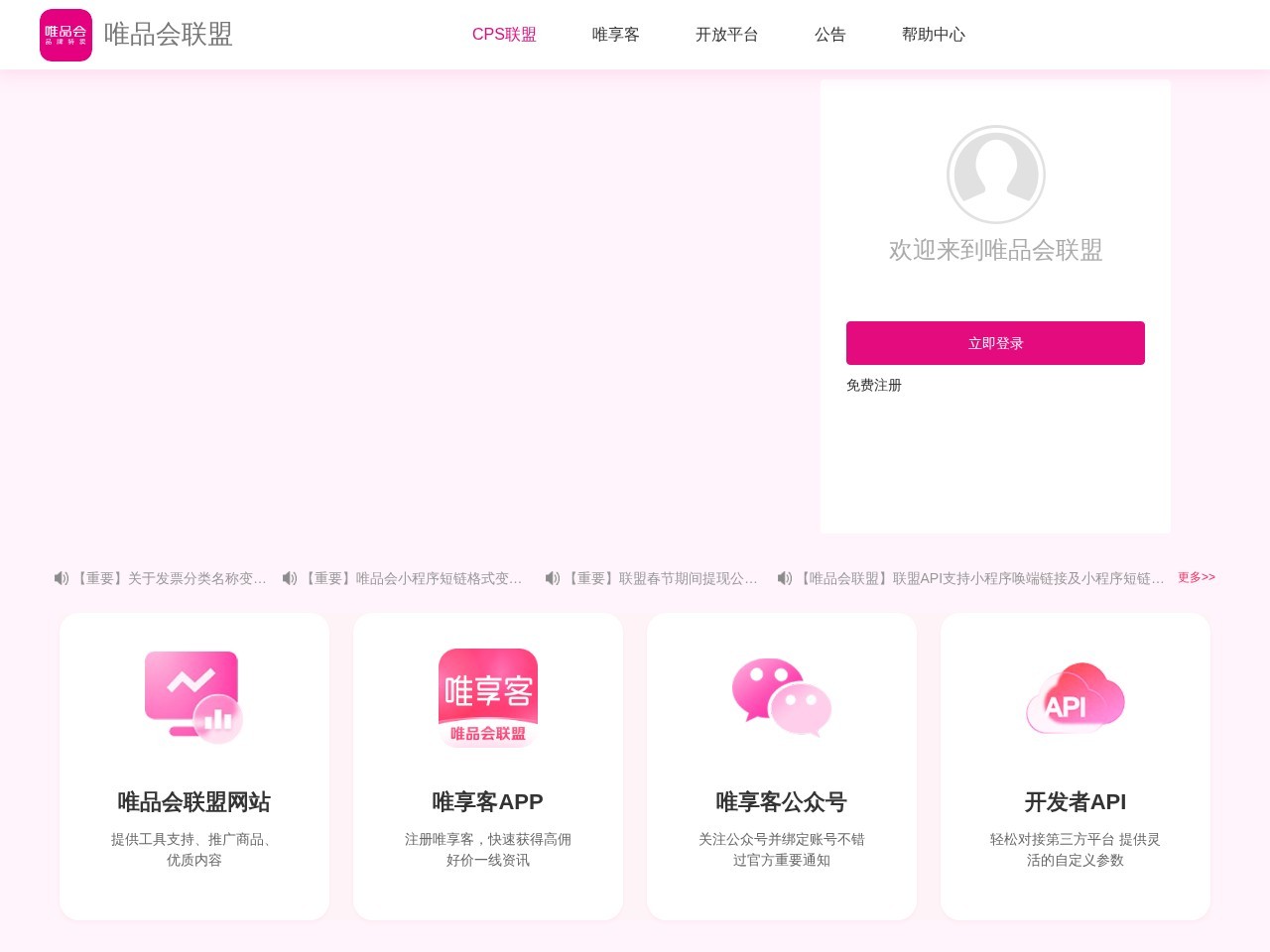
Task: Click speaker icon before 联盟春节期间提现公 notice
Action: coord(553,578)
